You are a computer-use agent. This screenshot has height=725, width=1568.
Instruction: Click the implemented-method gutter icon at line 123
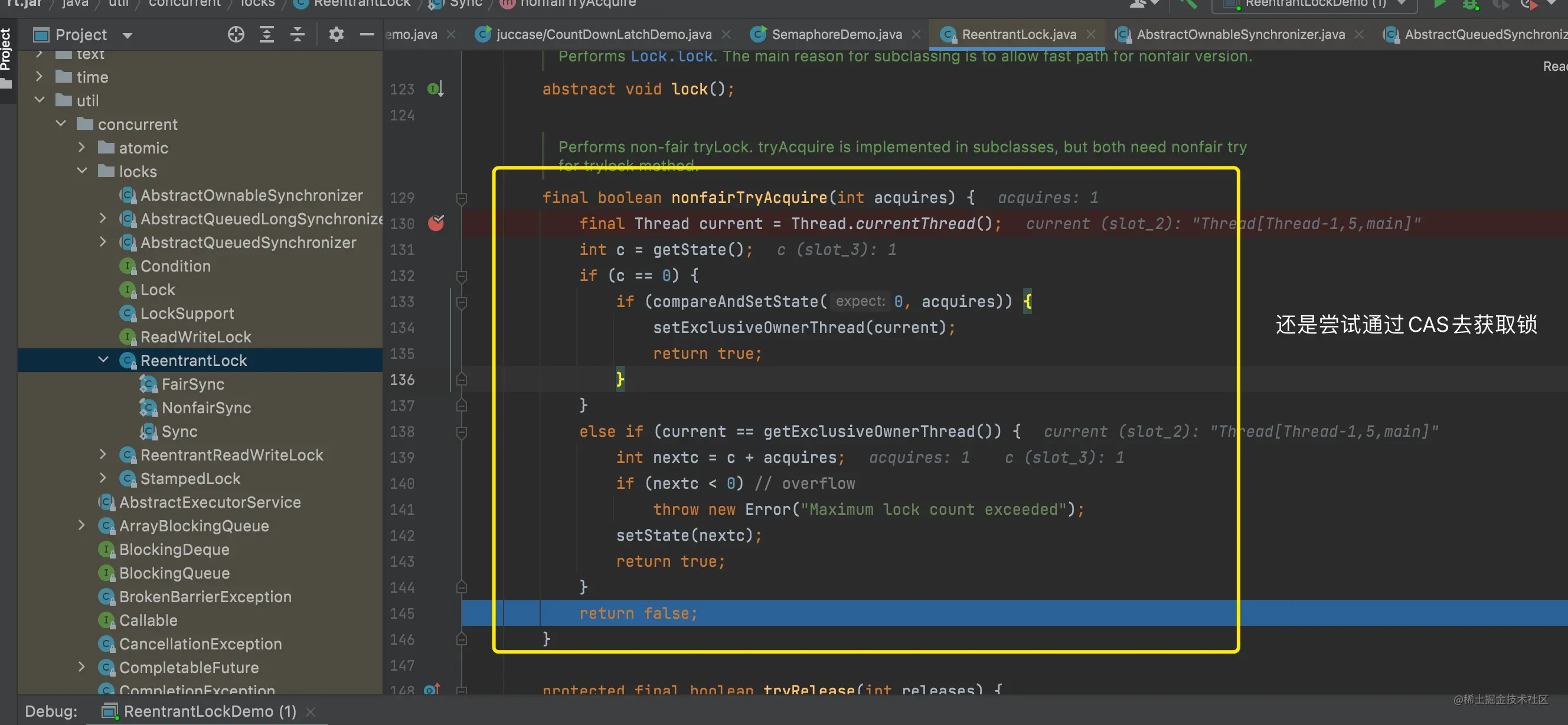[435, 89]
